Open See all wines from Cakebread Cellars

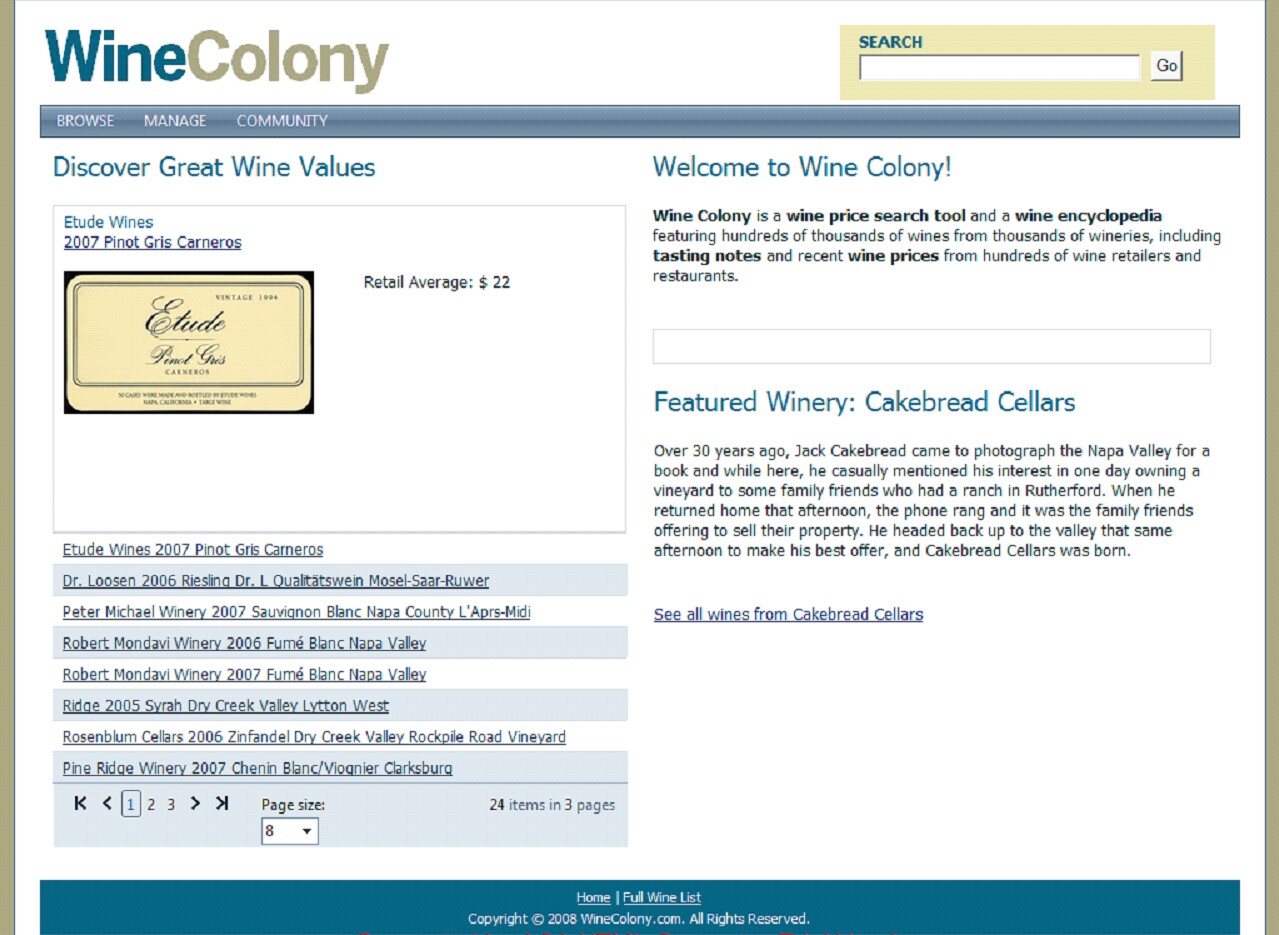(788, 614)
